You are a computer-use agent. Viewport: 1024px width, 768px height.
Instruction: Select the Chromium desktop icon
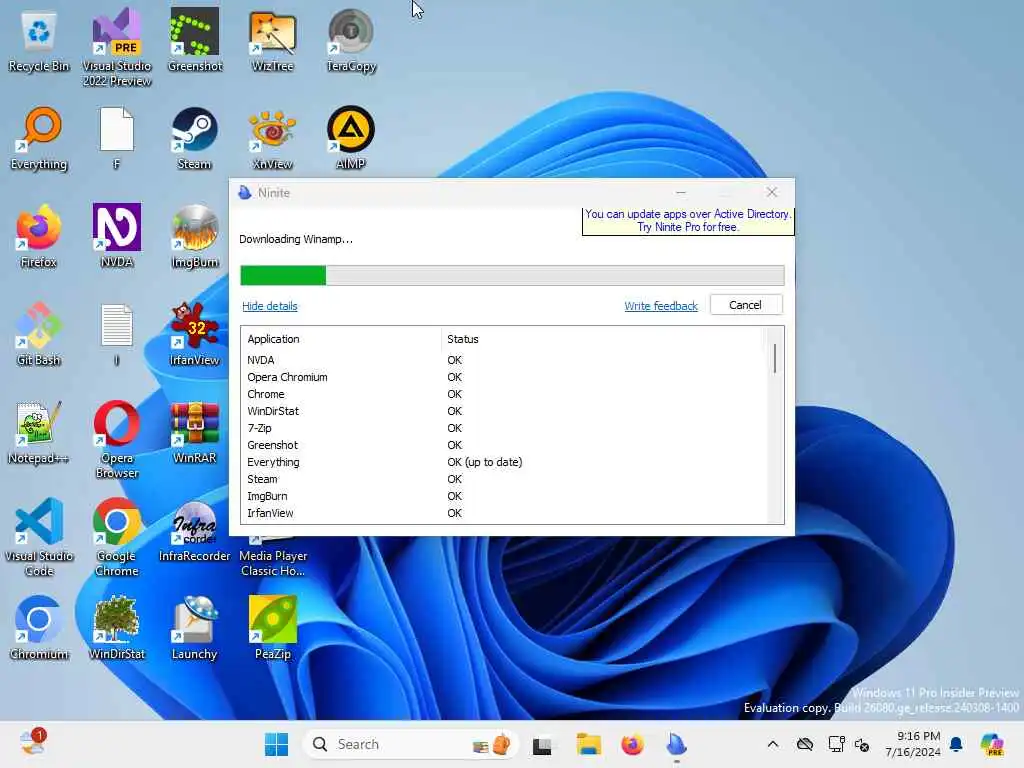point(39,629)
